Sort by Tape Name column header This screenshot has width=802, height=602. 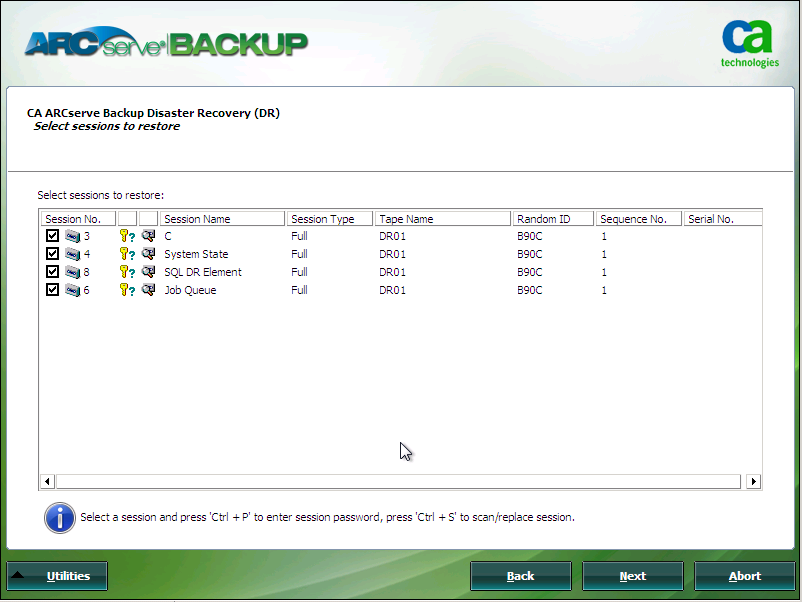443,219
